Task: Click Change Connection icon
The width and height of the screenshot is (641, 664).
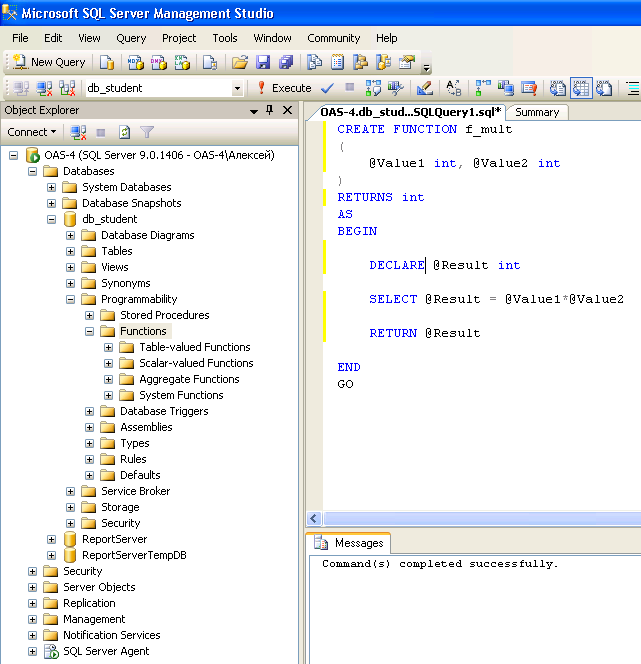Action: tap(67, 88)
